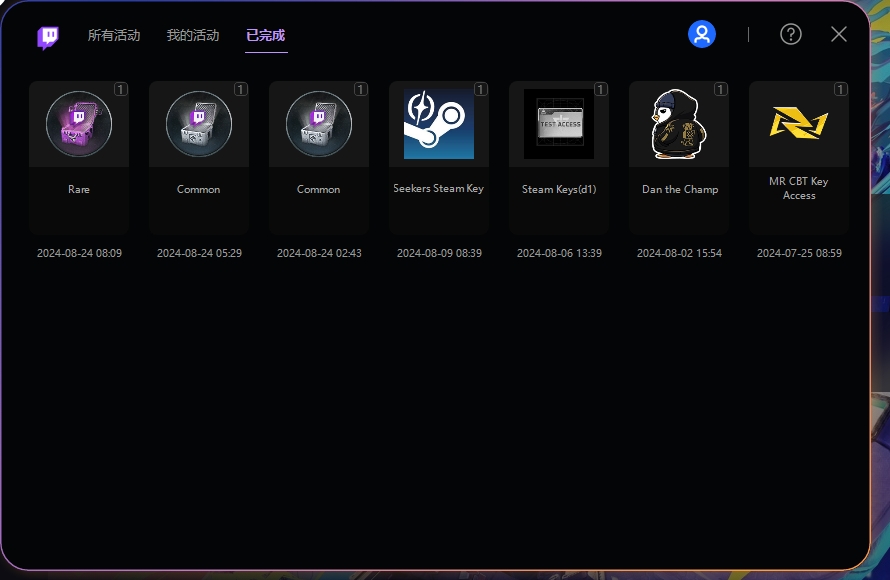Click the date 2024-08-06 13:39
The height and width of the screenshot is (580, 890).
pos(559,253)
